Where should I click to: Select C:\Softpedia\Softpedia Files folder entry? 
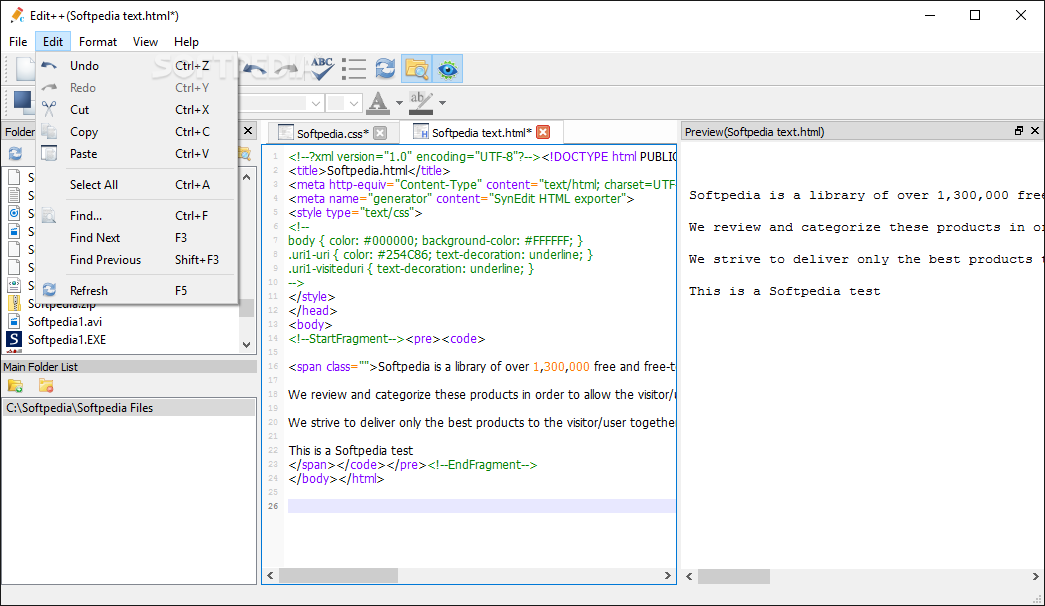(129, 407)
